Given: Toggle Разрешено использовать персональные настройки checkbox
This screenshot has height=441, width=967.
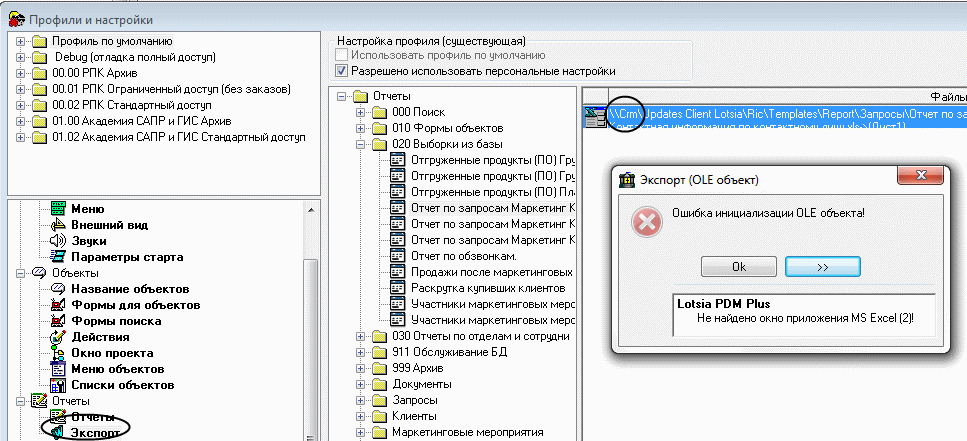Looking at the screenshot, I should point(342,71).
